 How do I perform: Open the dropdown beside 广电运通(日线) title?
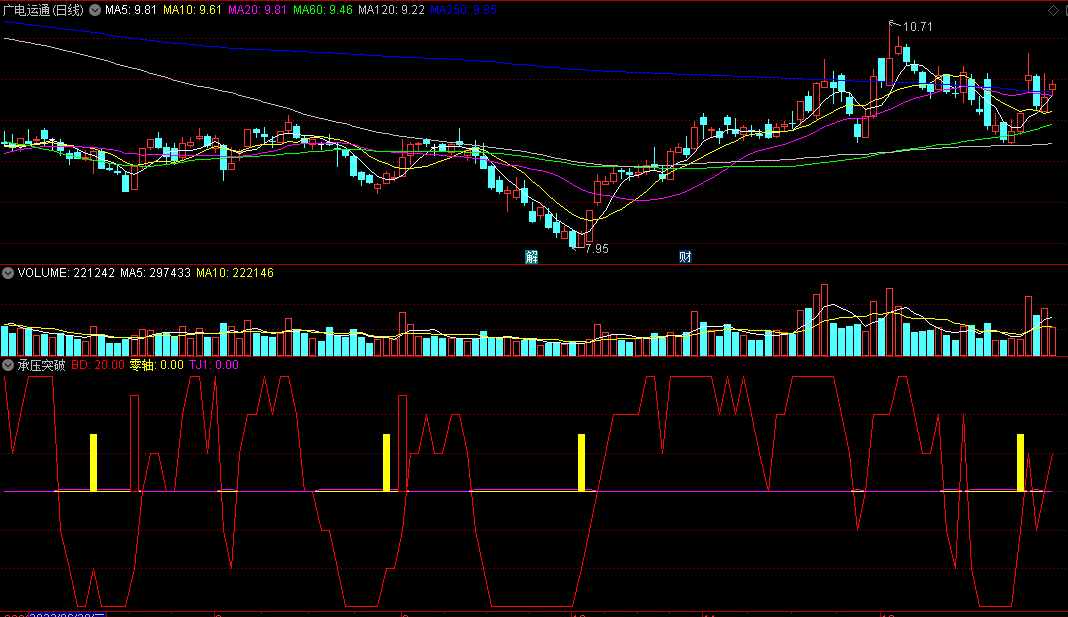(x=95, y=10)
